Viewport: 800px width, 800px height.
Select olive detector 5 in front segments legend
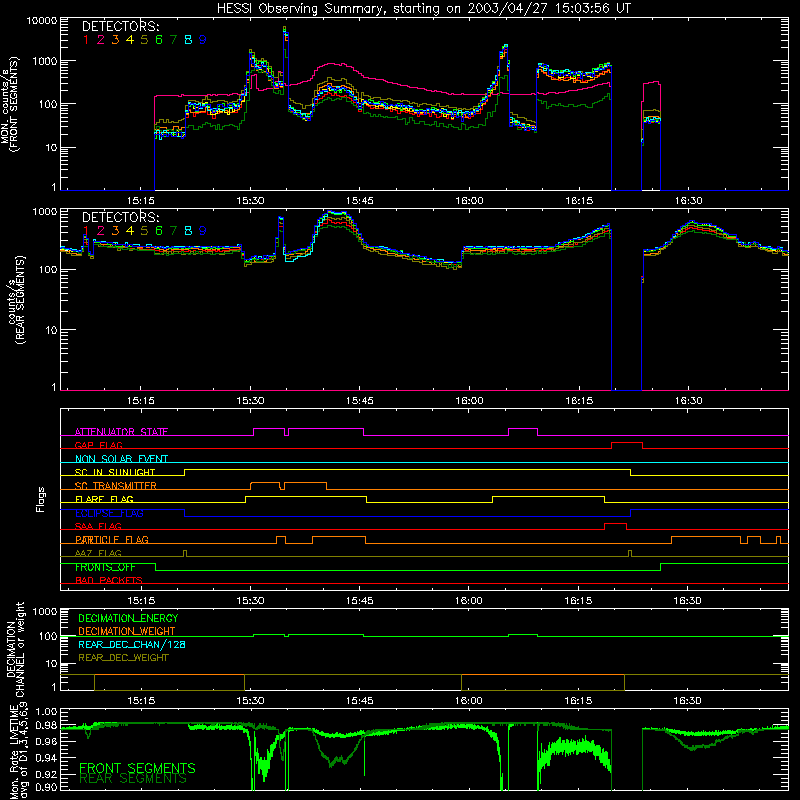tap(144, 40)
